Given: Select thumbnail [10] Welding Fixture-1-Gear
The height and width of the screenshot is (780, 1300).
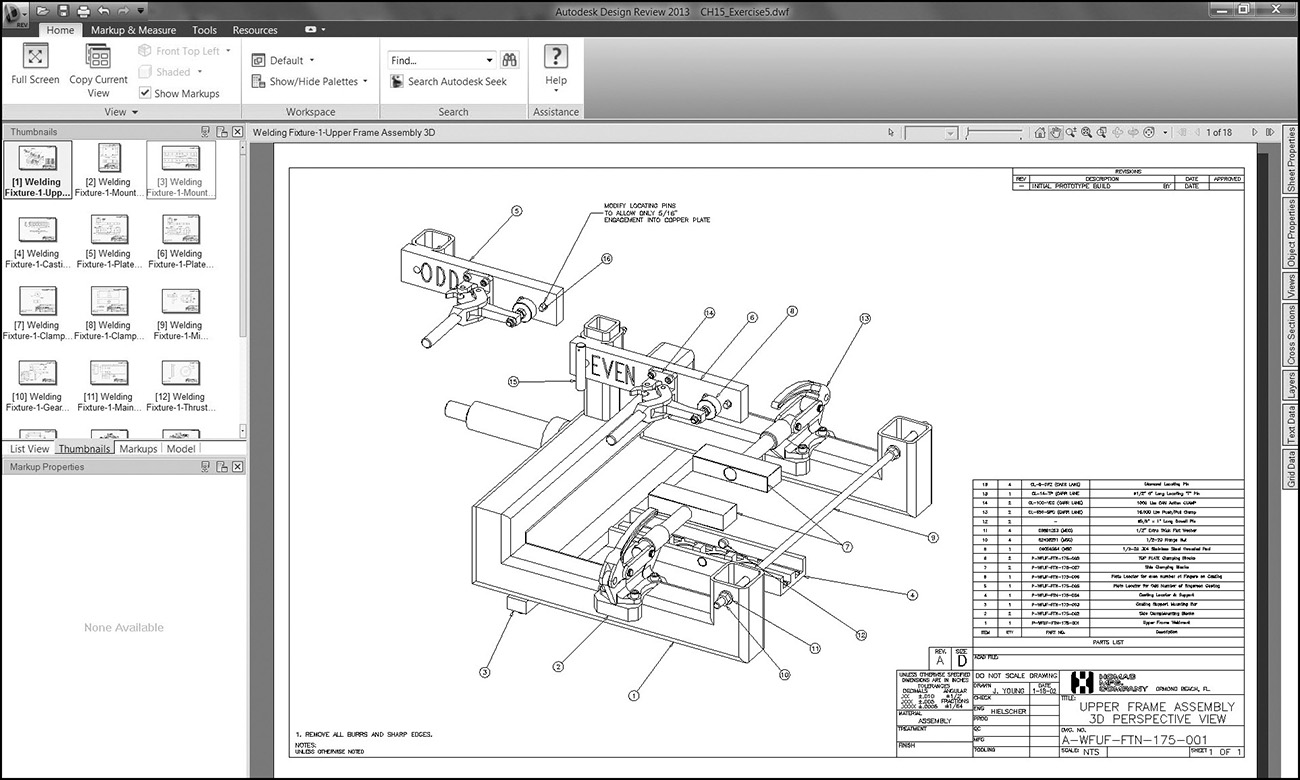Looking at the screenshot, I should (38, 384).
